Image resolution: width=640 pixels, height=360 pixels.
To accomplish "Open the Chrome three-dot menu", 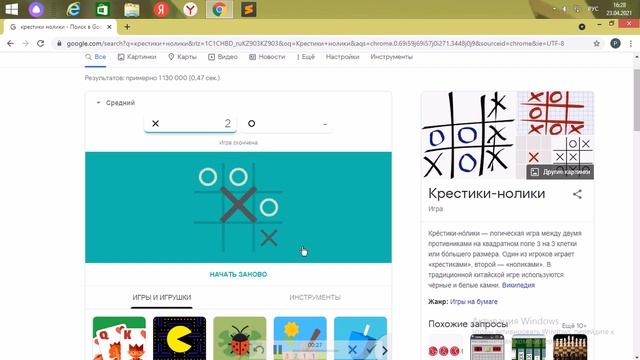I will pyautogui.click(x=631, y=43).
